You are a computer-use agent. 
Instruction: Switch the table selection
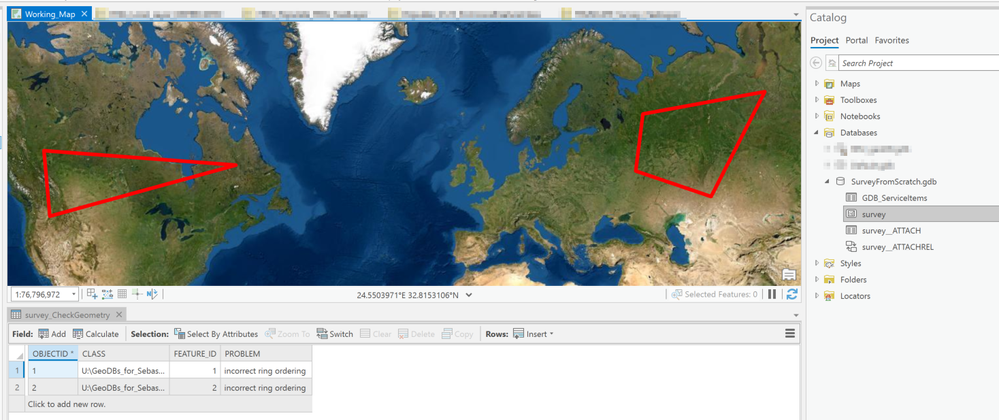click(x=335, y=334)
